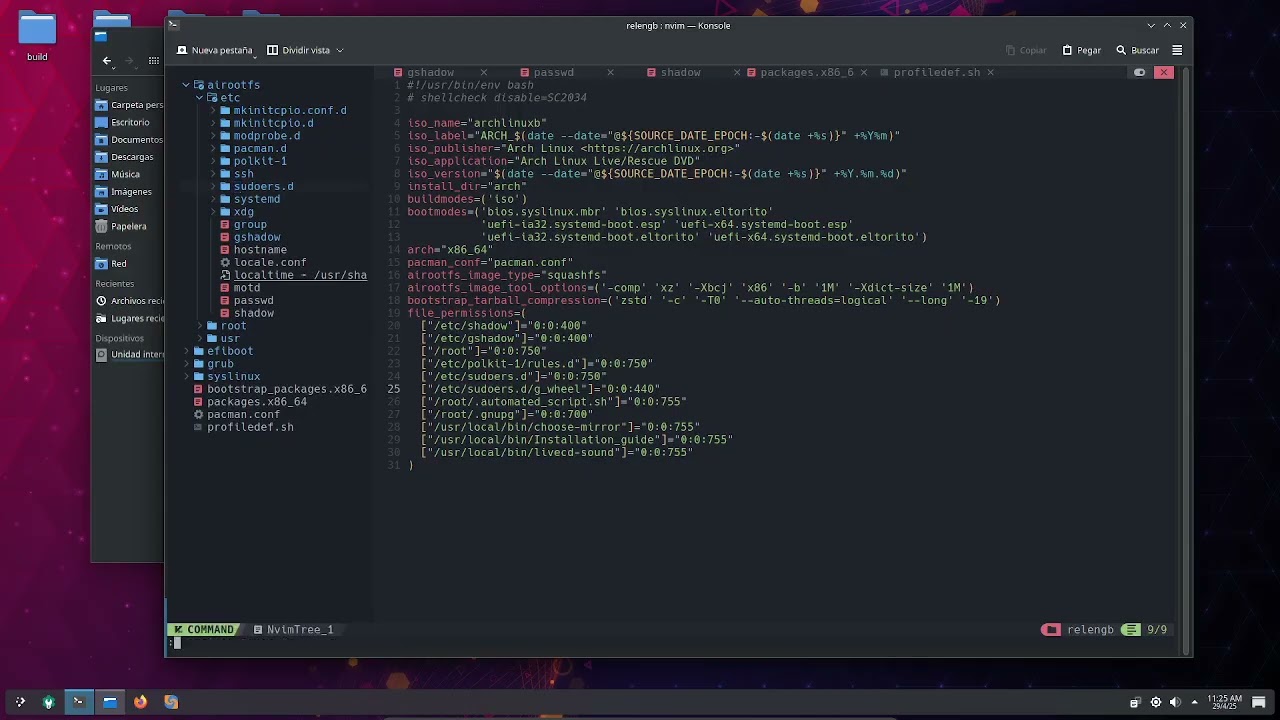This screenshot has width=1280, height=720.
Task: Open a Nueva pestaña in Konsole
Action: click(214, 50)
